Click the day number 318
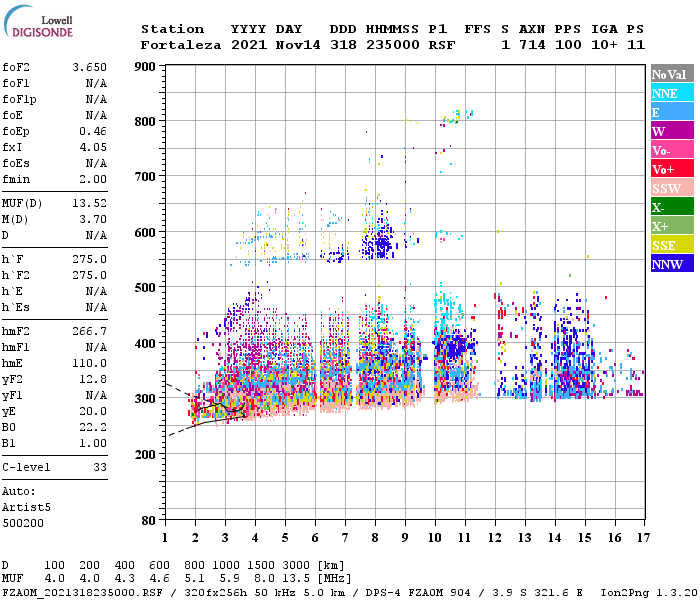 click(x=343, y=45)
